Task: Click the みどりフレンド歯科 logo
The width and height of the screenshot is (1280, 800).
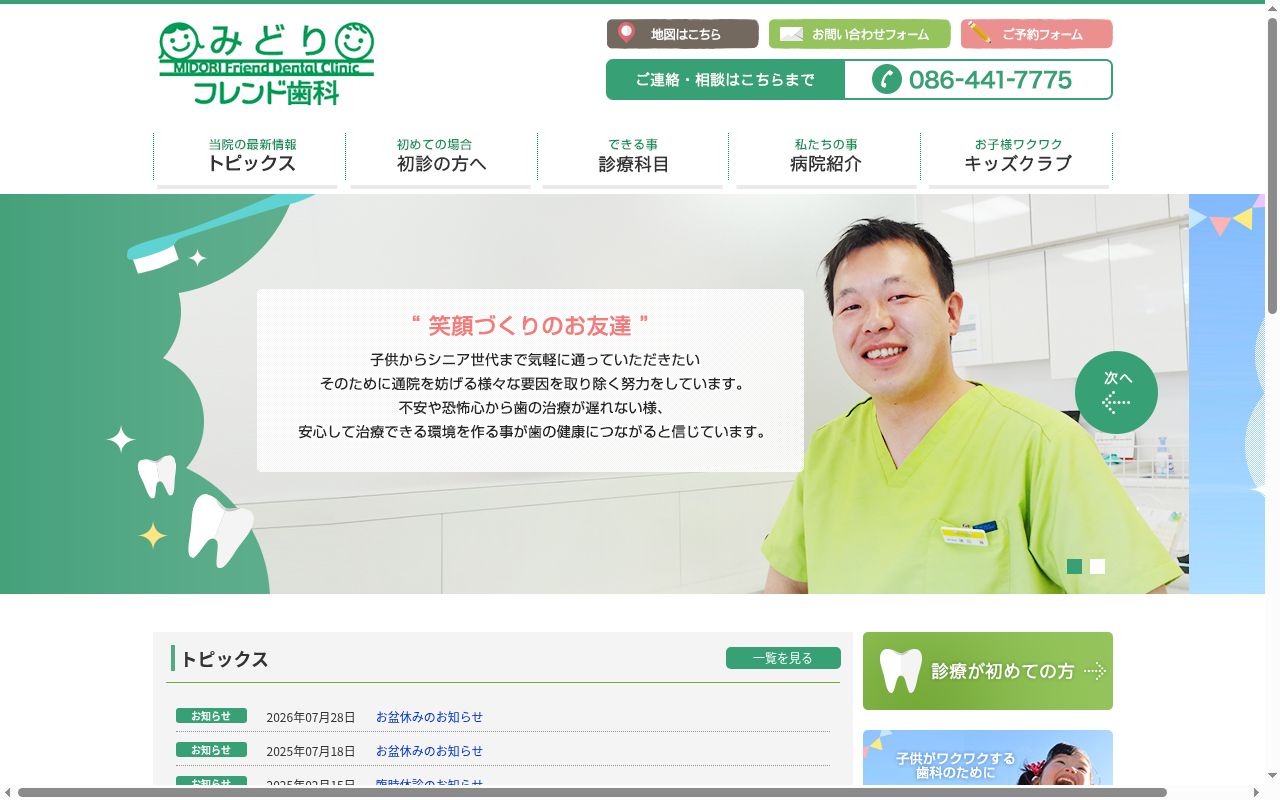Action: tap(266, 63)
